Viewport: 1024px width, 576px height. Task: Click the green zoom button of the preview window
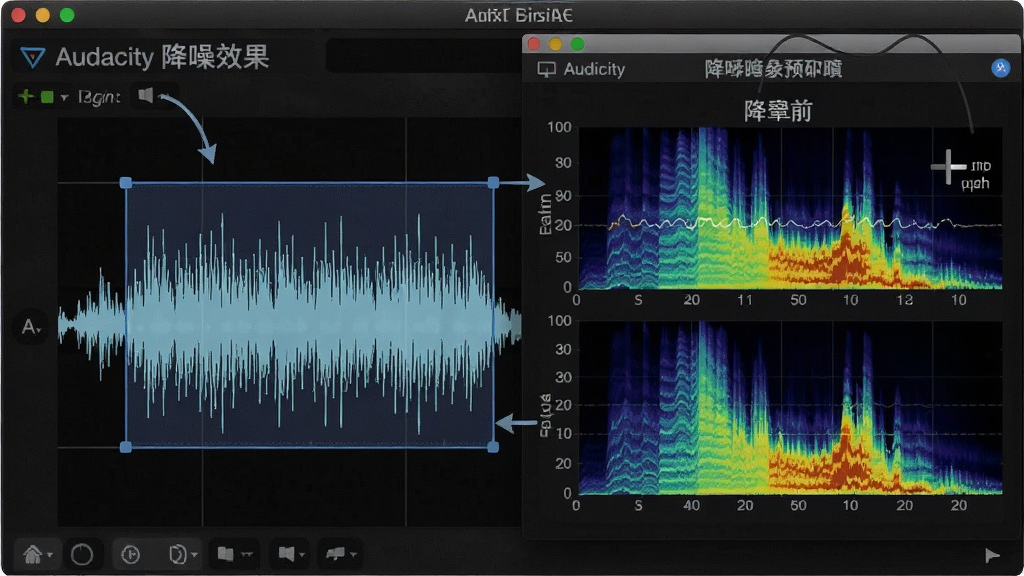[x=577, y=44]
